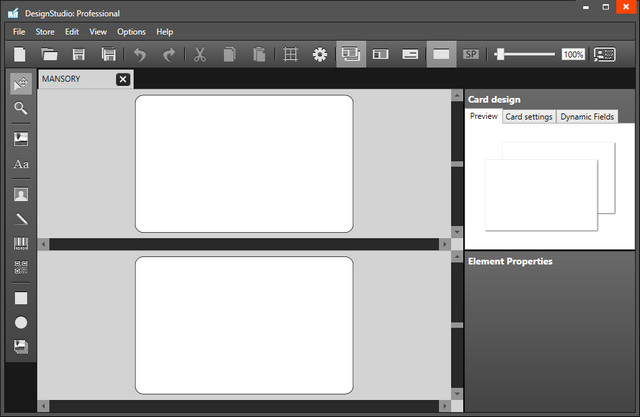Switch to the Card settings tab
The height and width of the screenshot is (417, 640).
(x=528, y=117)
